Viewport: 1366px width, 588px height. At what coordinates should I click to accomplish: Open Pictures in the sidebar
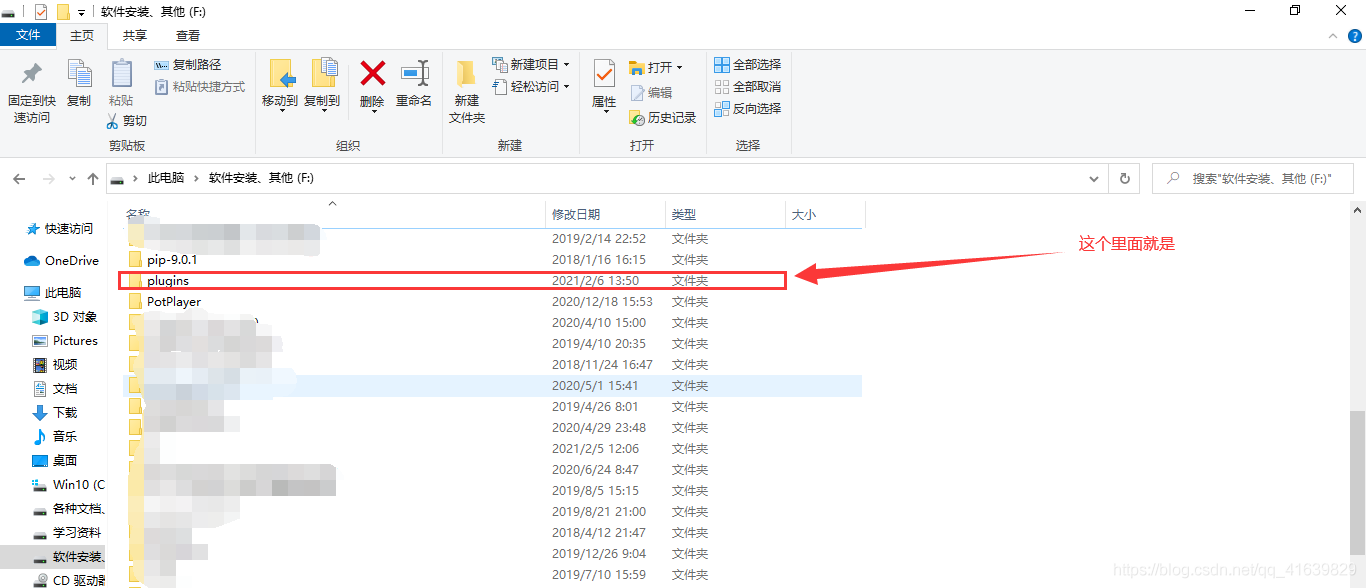pyautogui.click(x=66, y=341)
